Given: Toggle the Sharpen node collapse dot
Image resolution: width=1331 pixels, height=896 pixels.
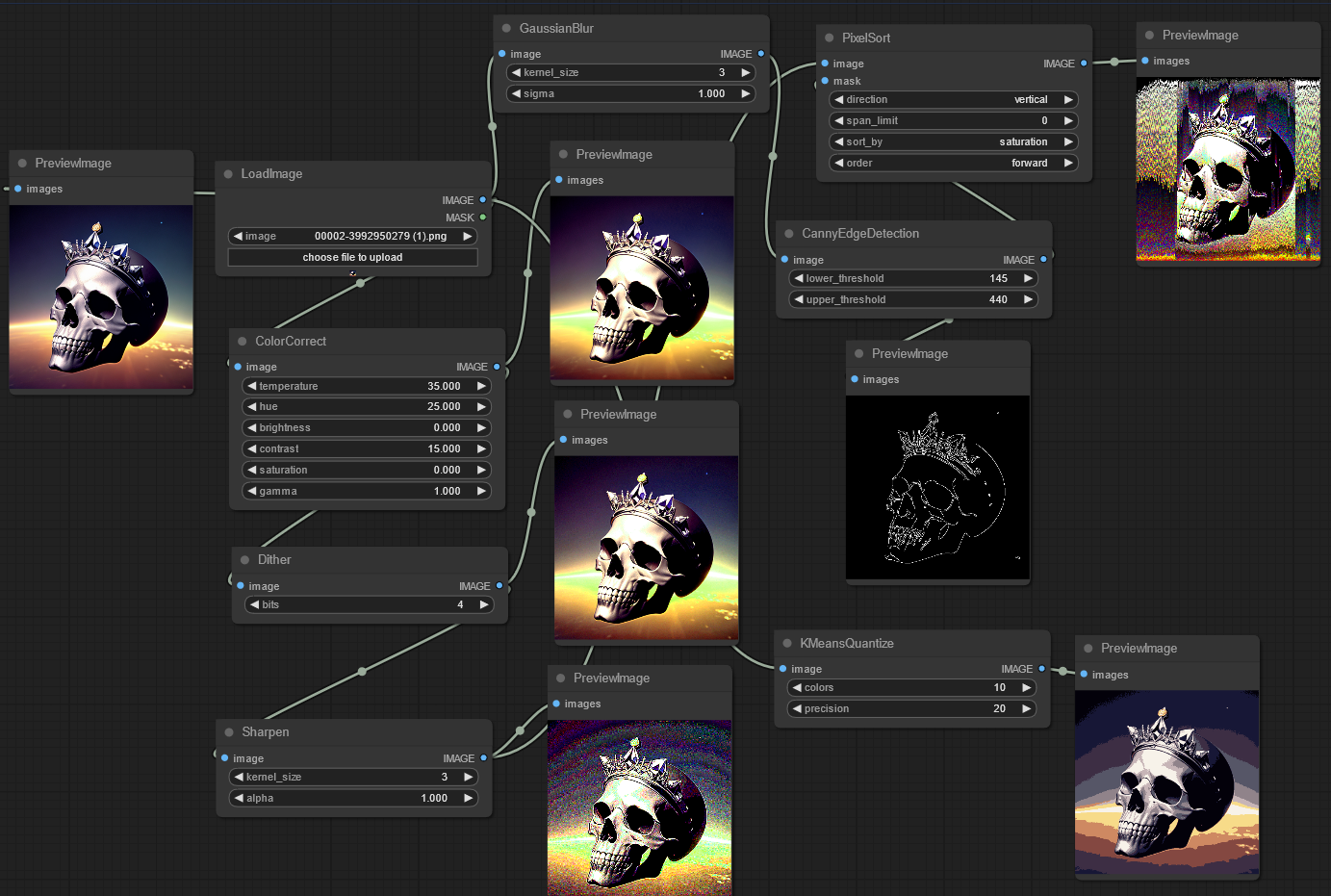Looking at the screenshot, I should coord(229,732).
